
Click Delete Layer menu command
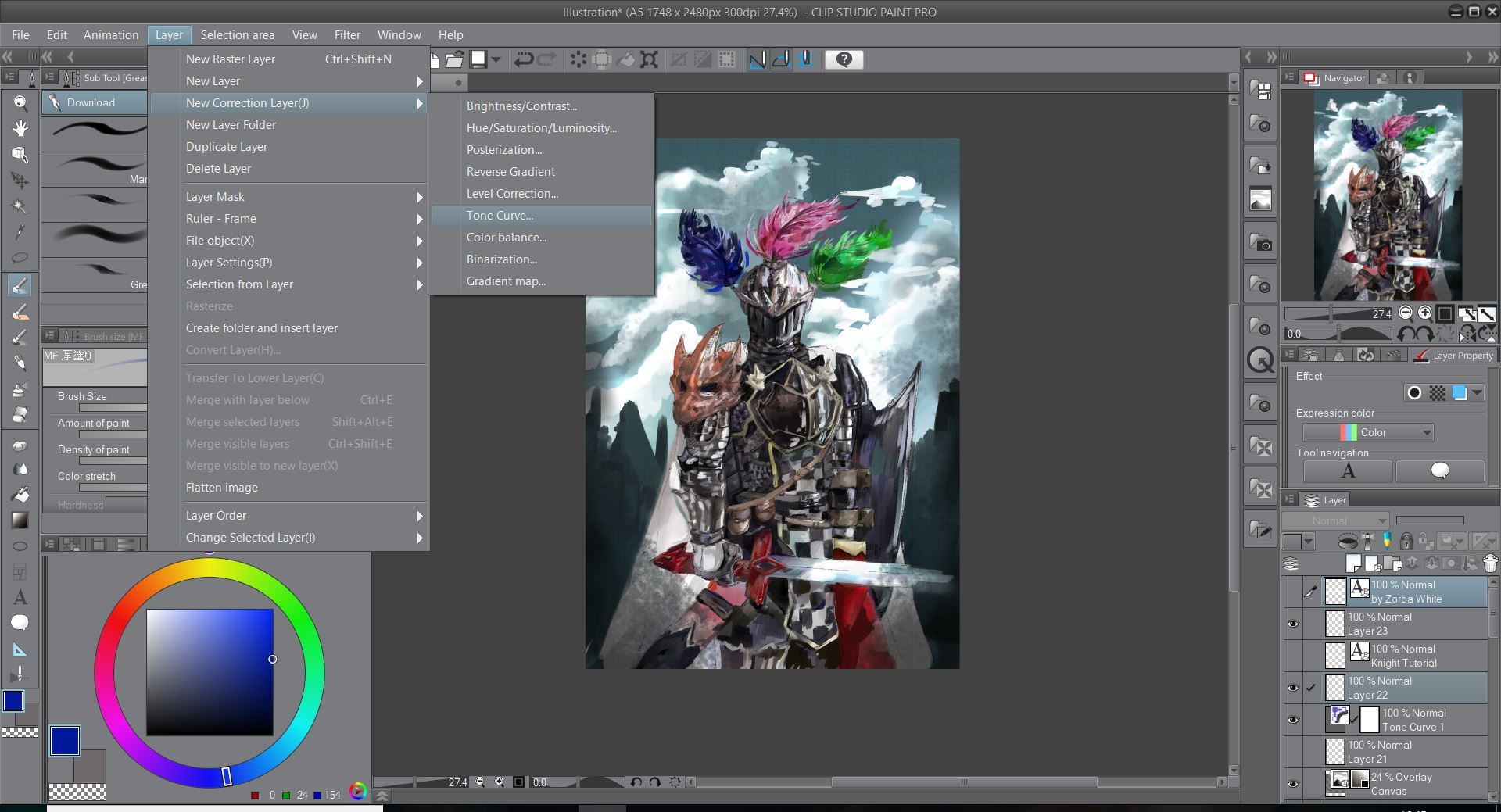(x=289, y=169)
